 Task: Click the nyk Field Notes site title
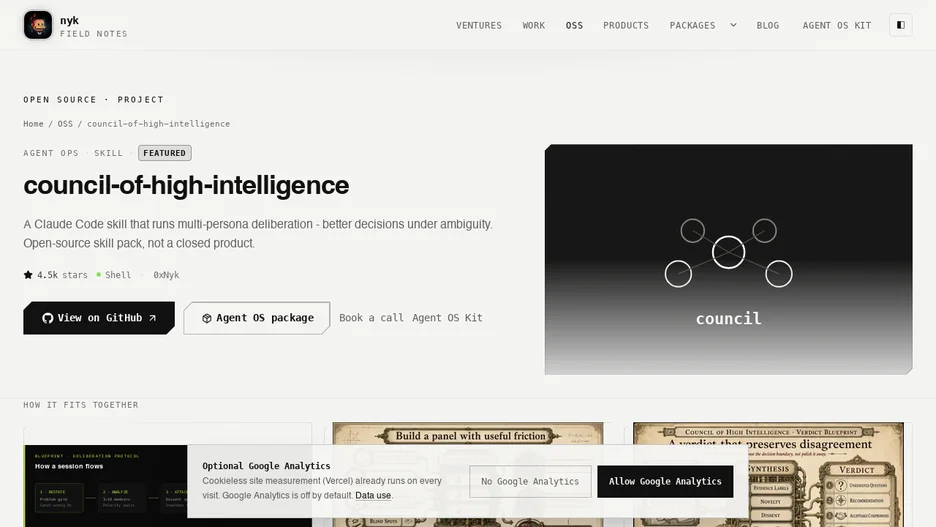[x=93, y=26]
